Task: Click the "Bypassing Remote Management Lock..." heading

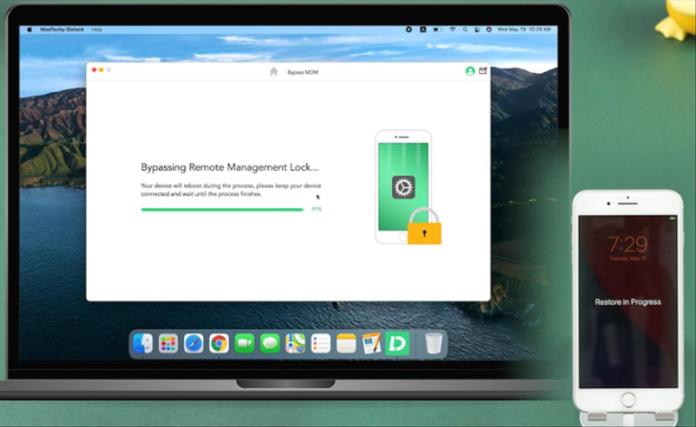Action: point(229,167)
